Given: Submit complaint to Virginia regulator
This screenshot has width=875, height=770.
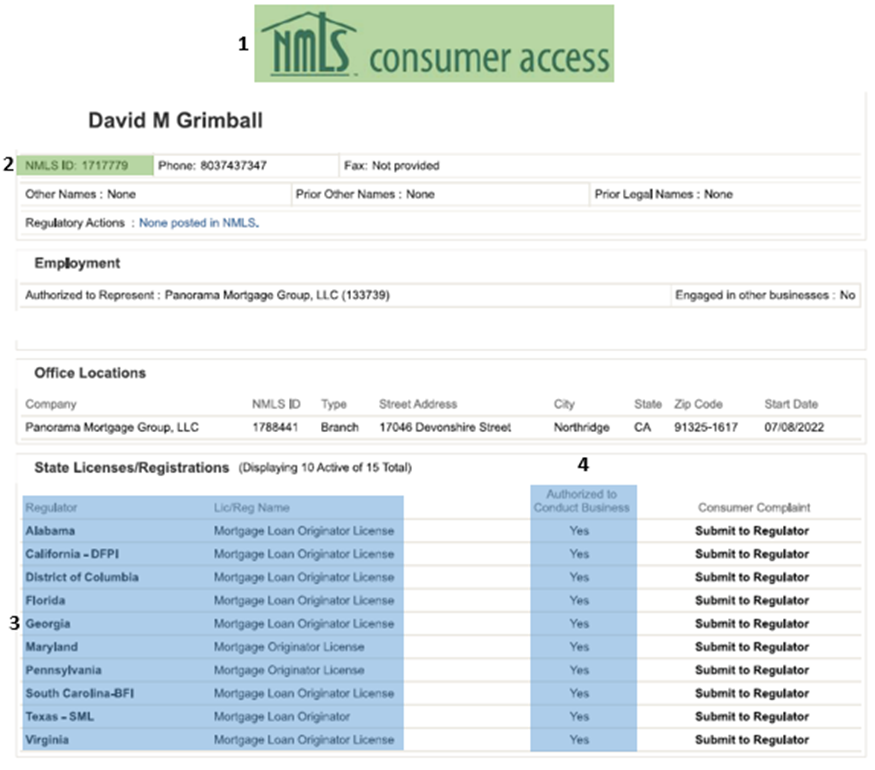Looking at the screenshot, I should (752, 740).
